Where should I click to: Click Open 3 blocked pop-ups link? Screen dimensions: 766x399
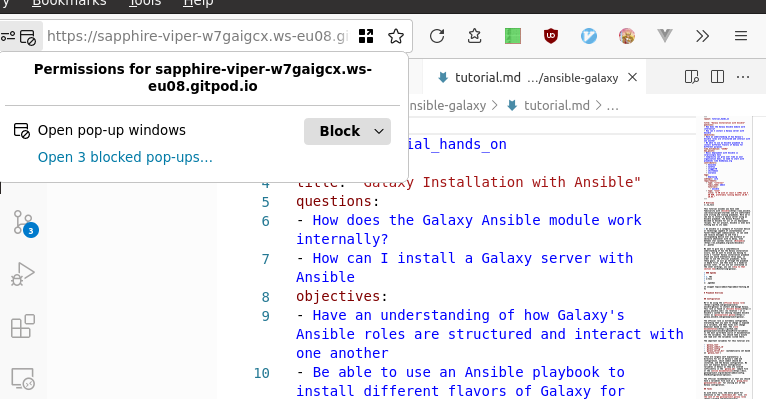[125, 157]
